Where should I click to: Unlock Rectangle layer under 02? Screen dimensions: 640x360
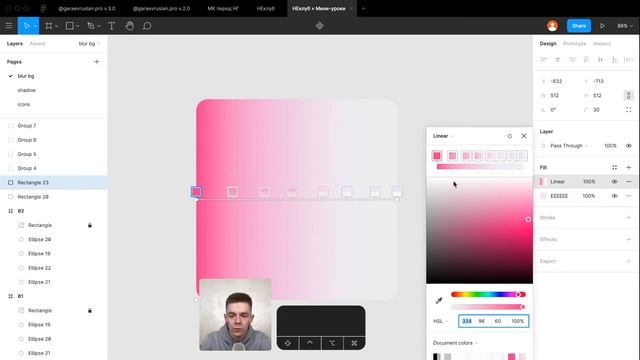pyautogui.click(x=90, y=225)
